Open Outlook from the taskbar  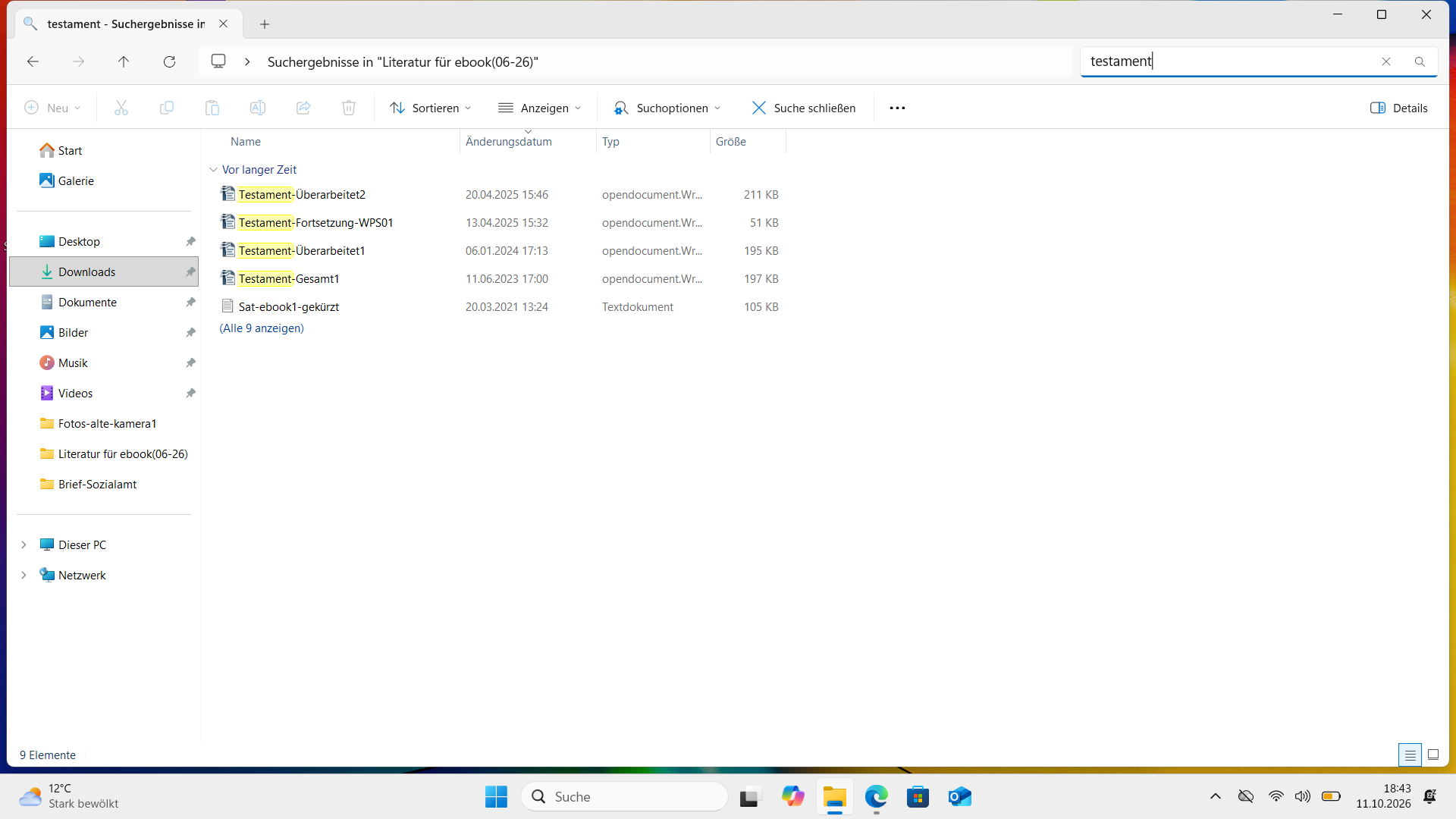959,797
